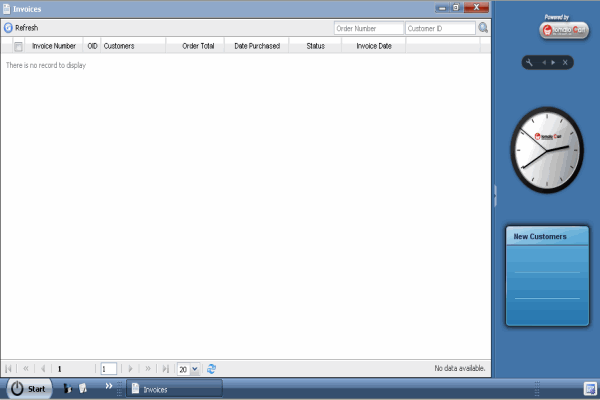Sort by the Order Total column
The width and height of the screenshot is (600, 400).
197,46
